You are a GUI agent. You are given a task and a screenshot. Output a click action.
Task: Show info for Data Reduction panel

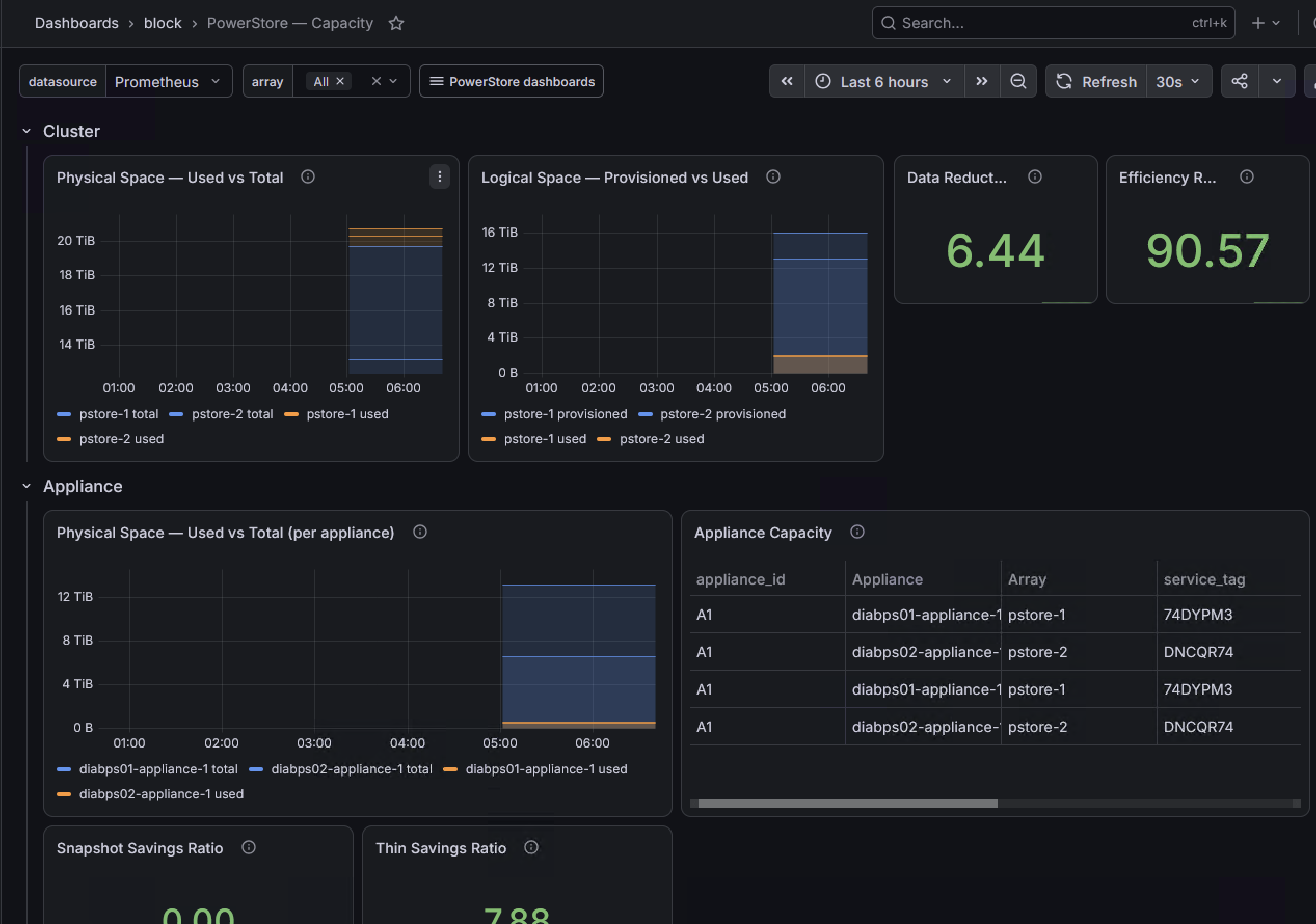(1035, 177)
